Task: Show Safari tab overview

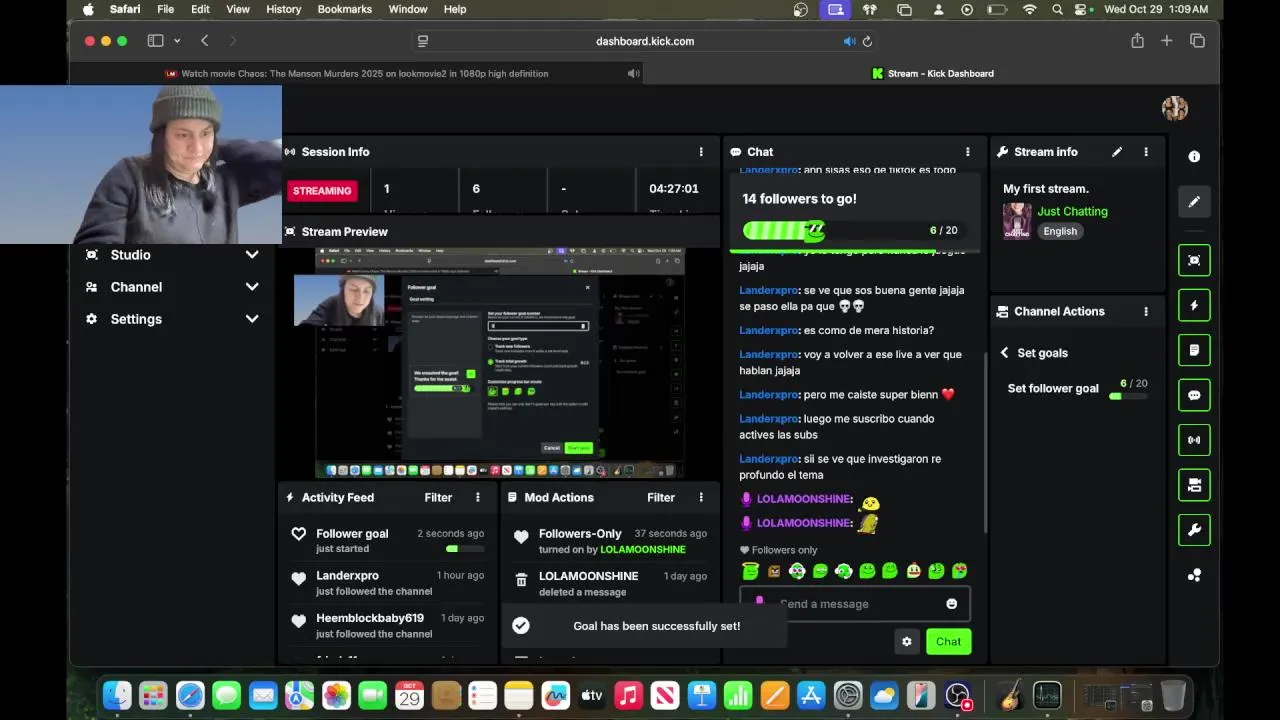Action: click(1197, 41)
